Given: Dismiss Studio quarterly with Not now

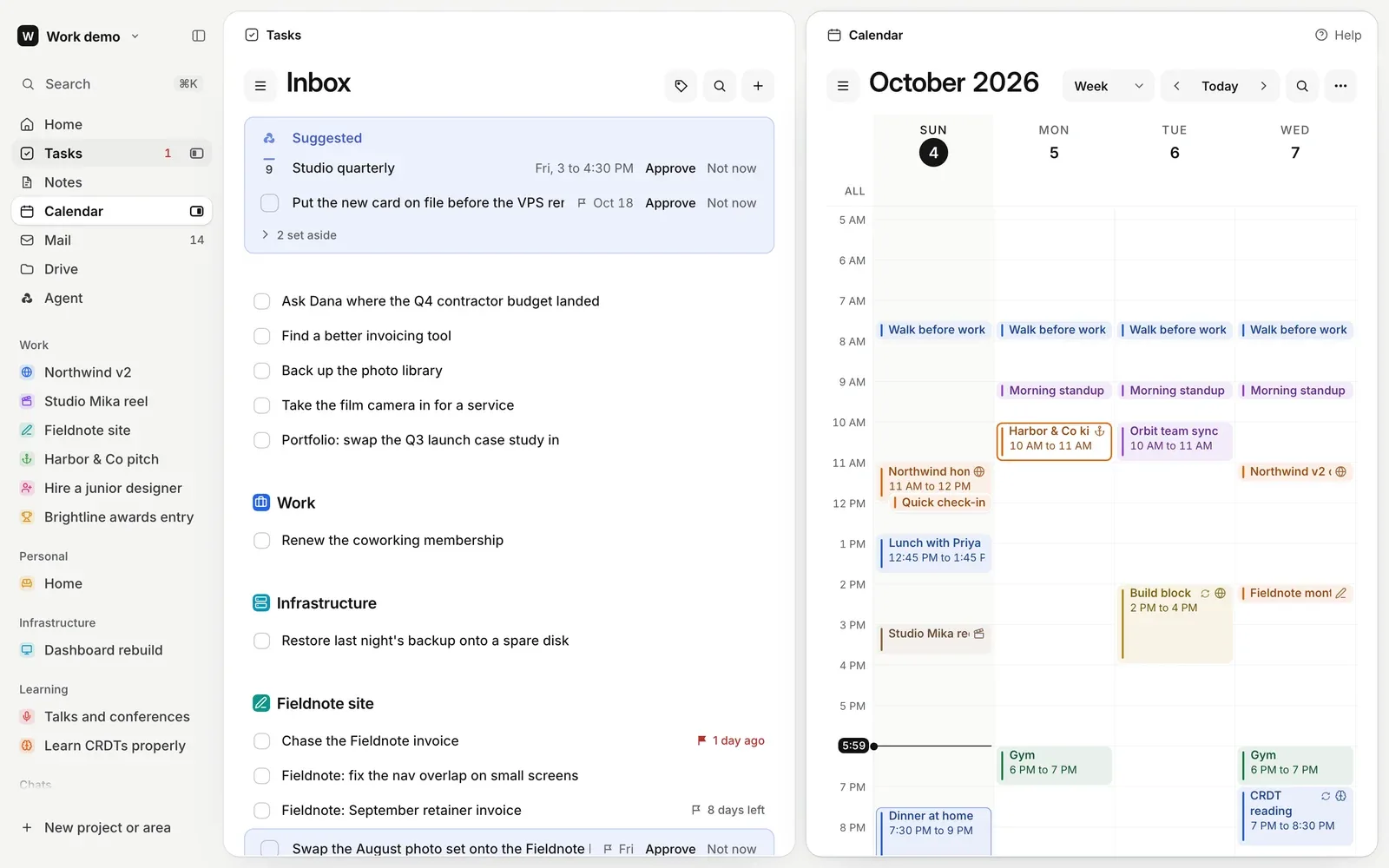Looking at the screenshot, I should [x=731, y=168].
